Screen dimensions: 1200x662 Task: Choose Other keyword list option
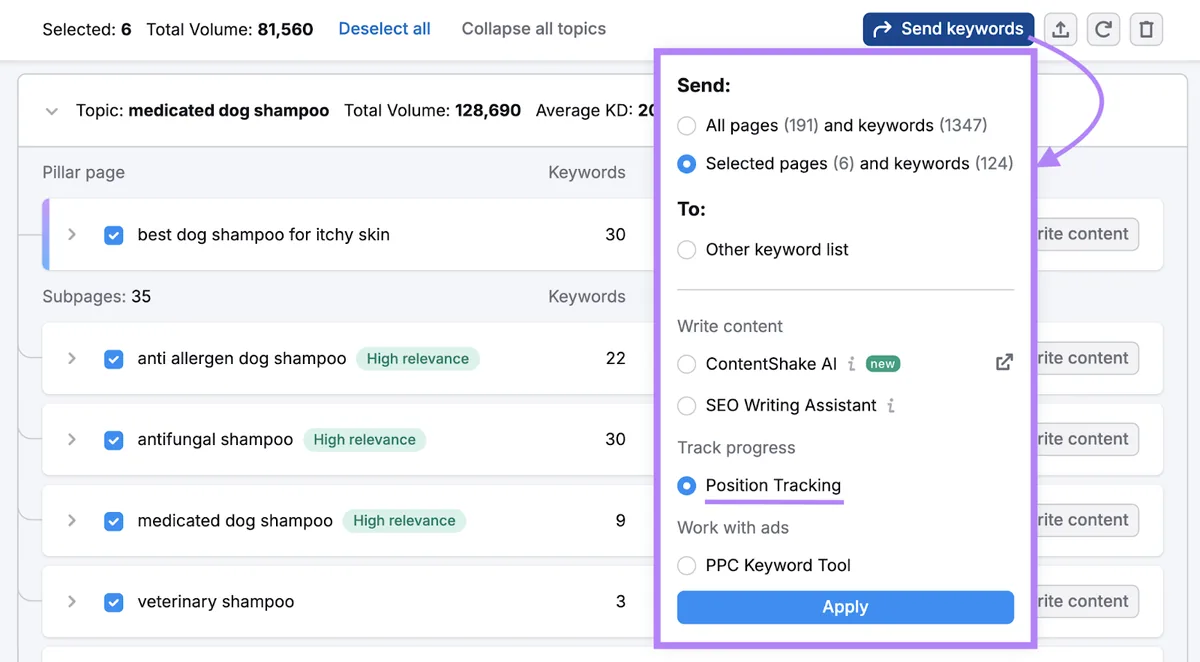pos(687,250)
